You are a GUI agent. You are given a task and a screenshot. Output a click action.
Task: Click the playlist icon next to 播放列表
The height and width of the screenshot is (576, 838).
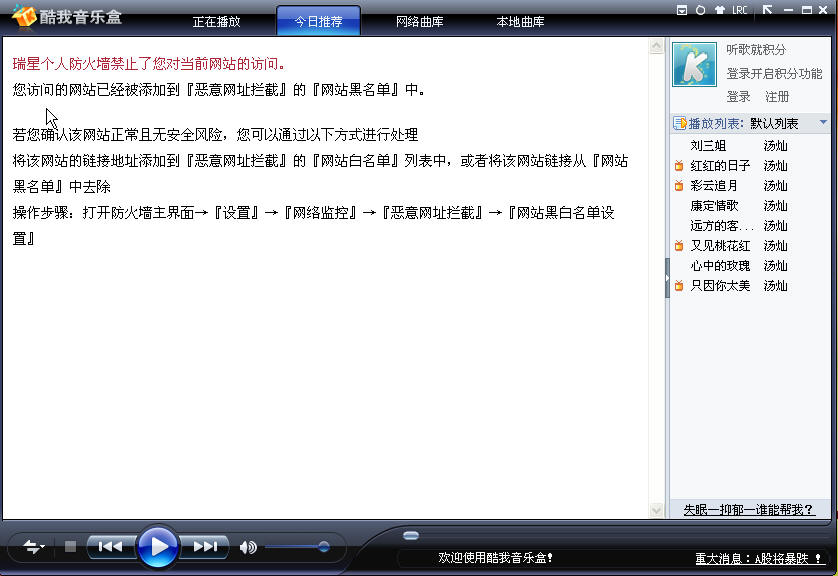(x=680, y=123)
